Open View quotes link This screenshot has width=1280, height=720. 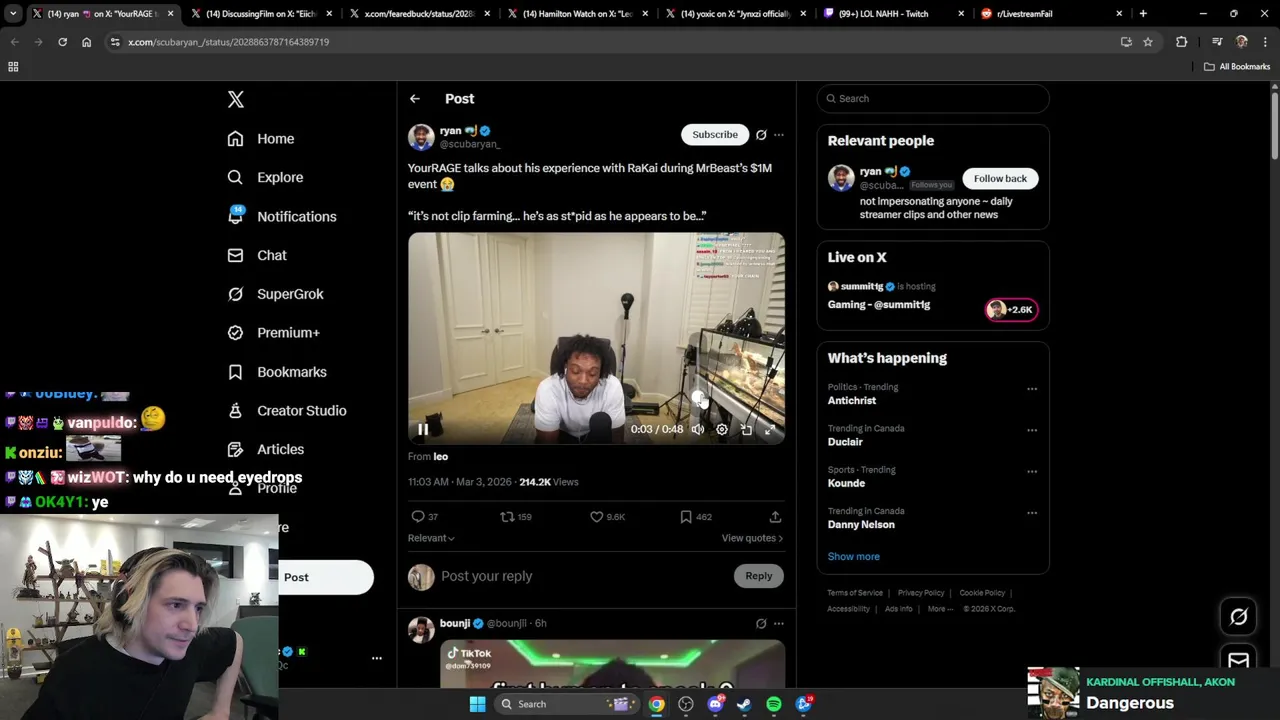[752, 538]
